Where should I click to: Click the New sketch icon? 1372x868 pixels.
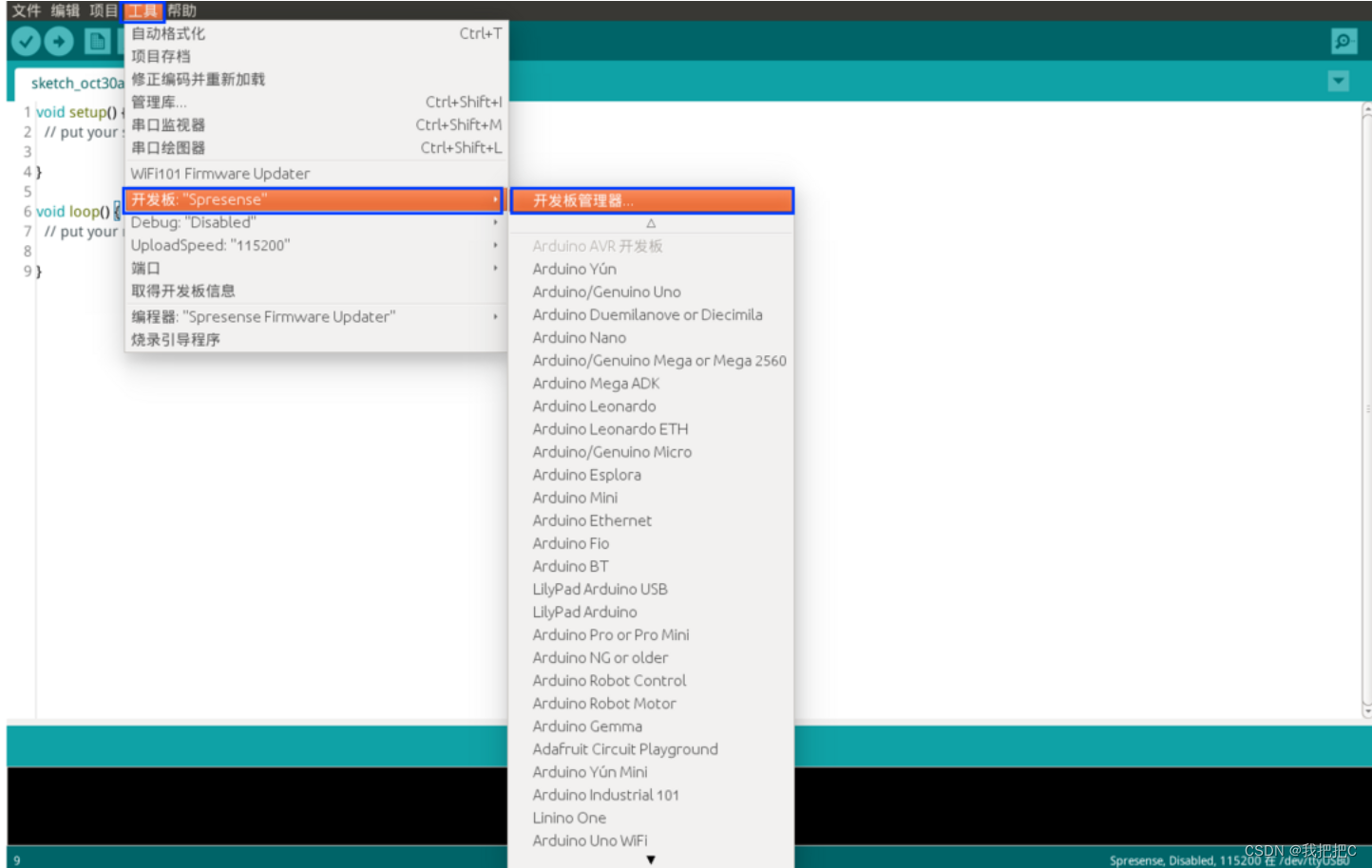pyautogui.click(x=97, y=41)
